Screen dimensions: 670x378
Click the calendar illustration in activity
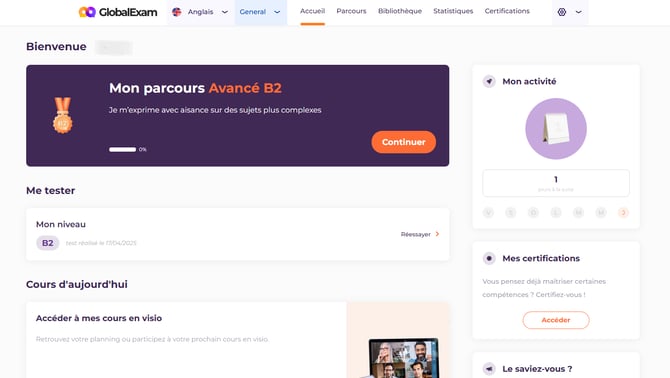556,129
